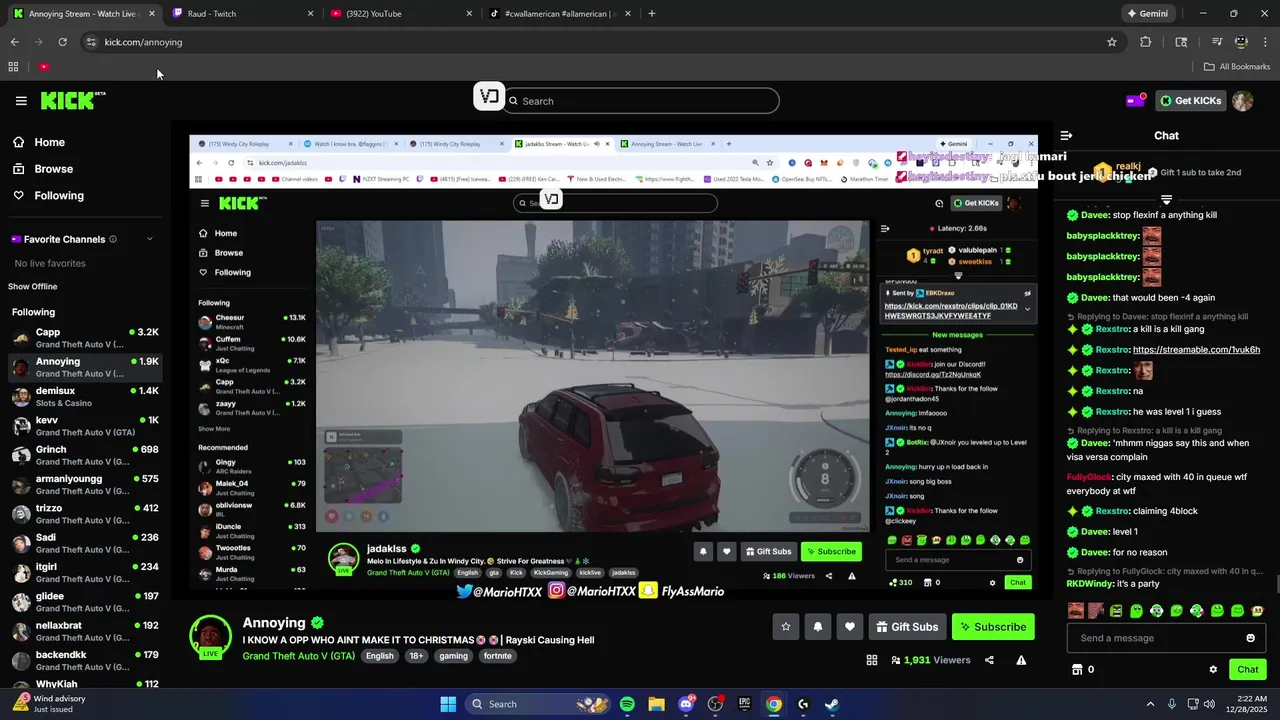Click the fortnite tag

[x=497, y=656]
